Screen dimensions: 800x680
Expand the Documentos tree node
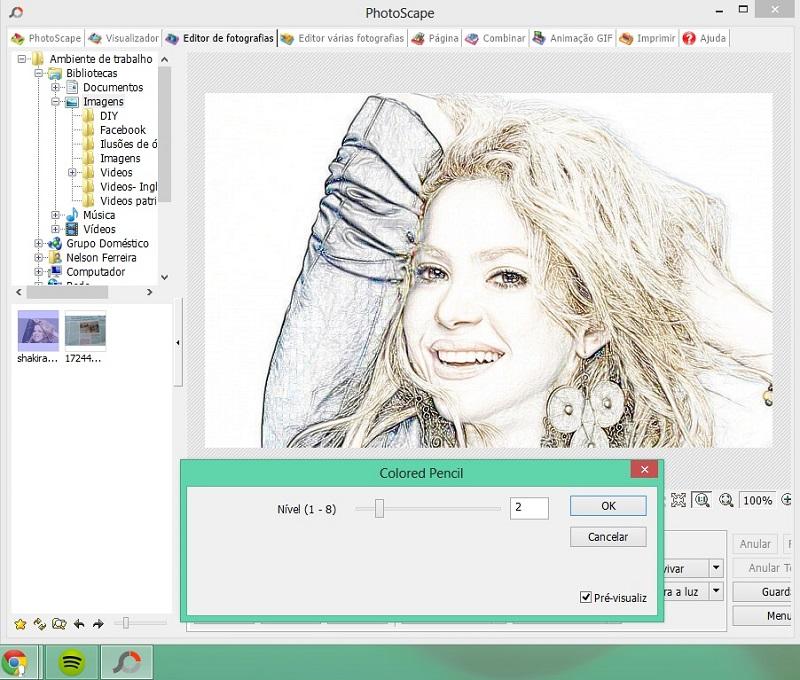(x=57, y=88)
